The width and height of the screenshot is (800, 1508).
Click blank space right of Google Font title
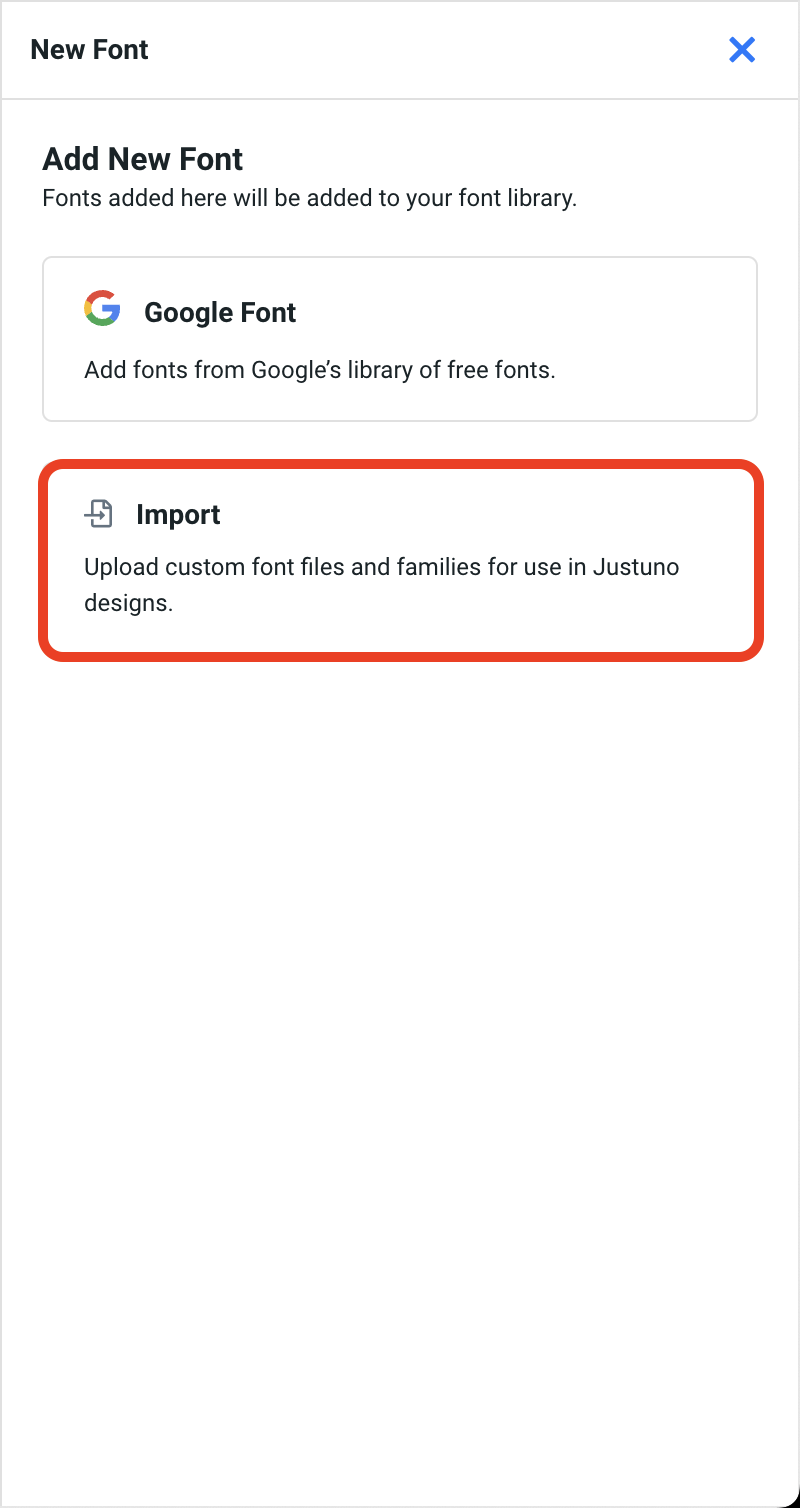tap(550, 313)
